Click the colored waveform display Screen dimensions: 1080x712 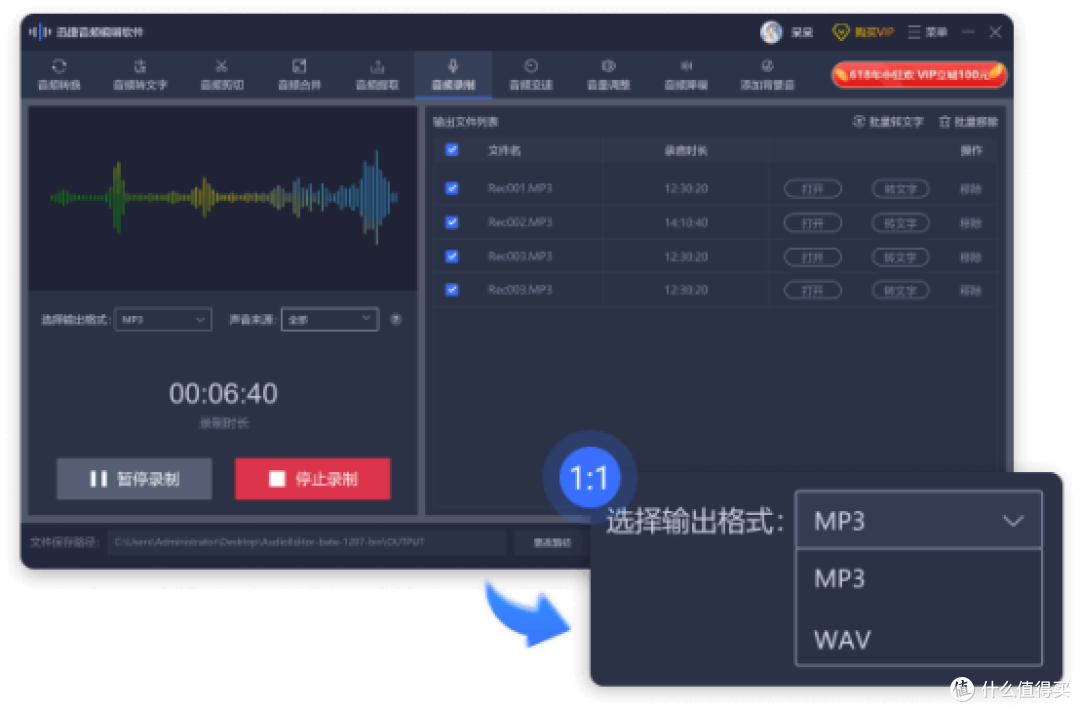point(223,198)
